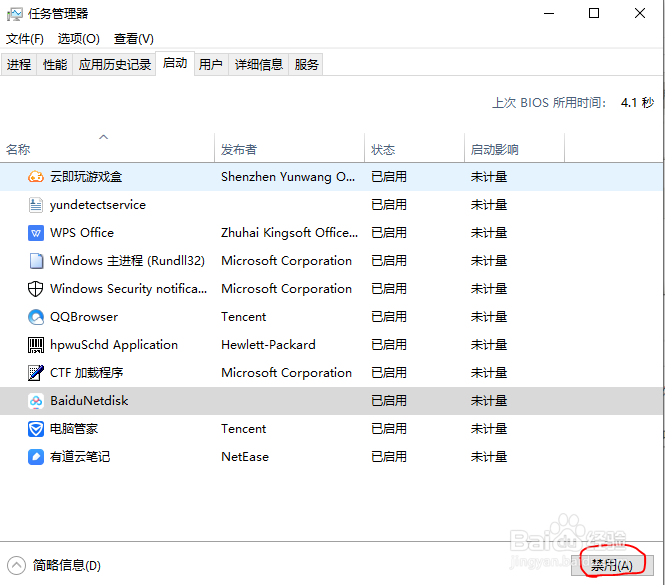Switch to the 详细信息 tab

point(259,64)
